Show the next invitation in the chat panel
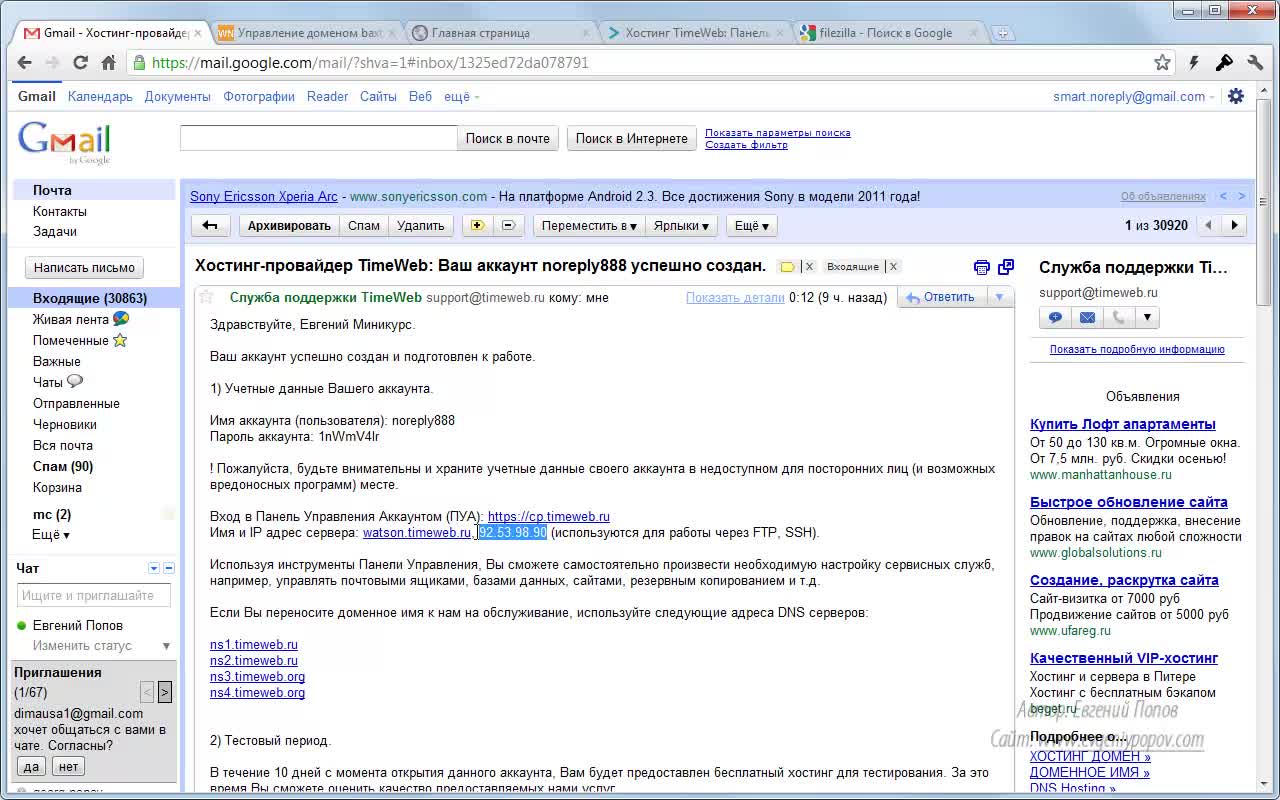 (165, 692)
